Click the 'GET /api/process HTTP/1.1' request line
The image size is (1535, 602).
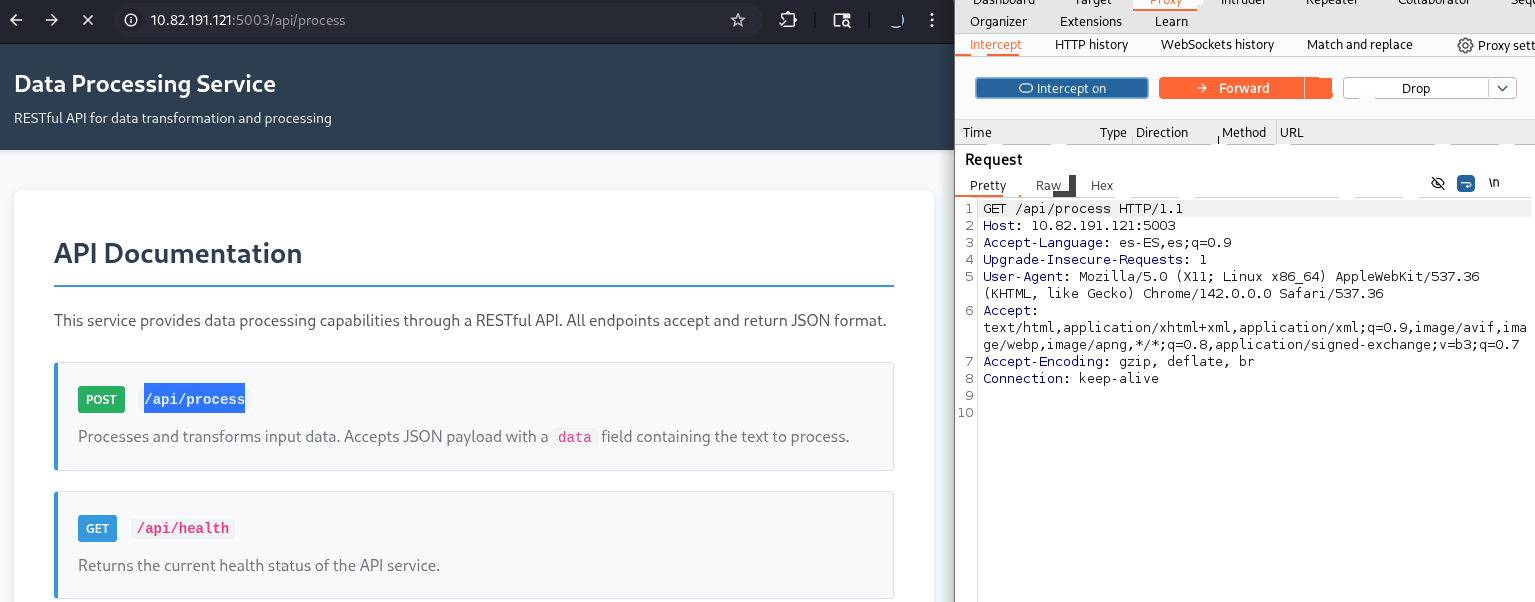(x=1083, y=209)
